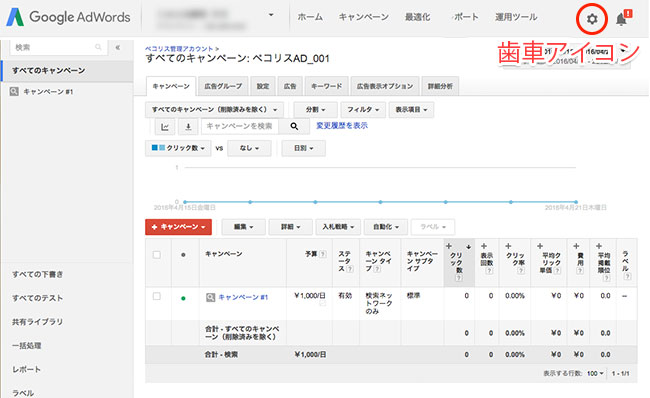This screenshot has width=650, height=398.
Task: Open the account selector dropdown arrow
Action: click(x=271, y=15)
